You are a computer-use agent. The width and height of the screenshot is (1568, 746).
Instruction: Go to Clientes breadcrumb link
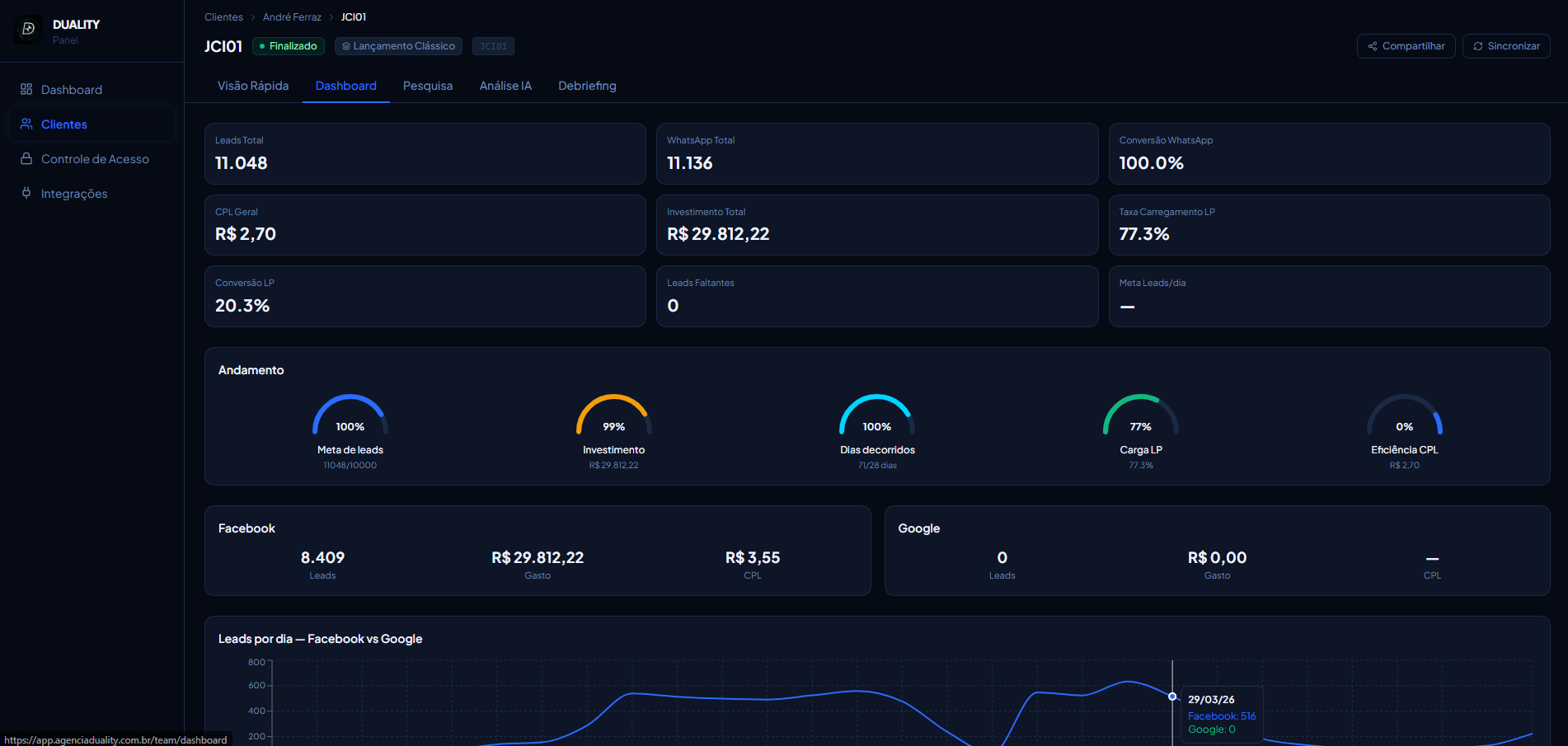click(223, 16)
